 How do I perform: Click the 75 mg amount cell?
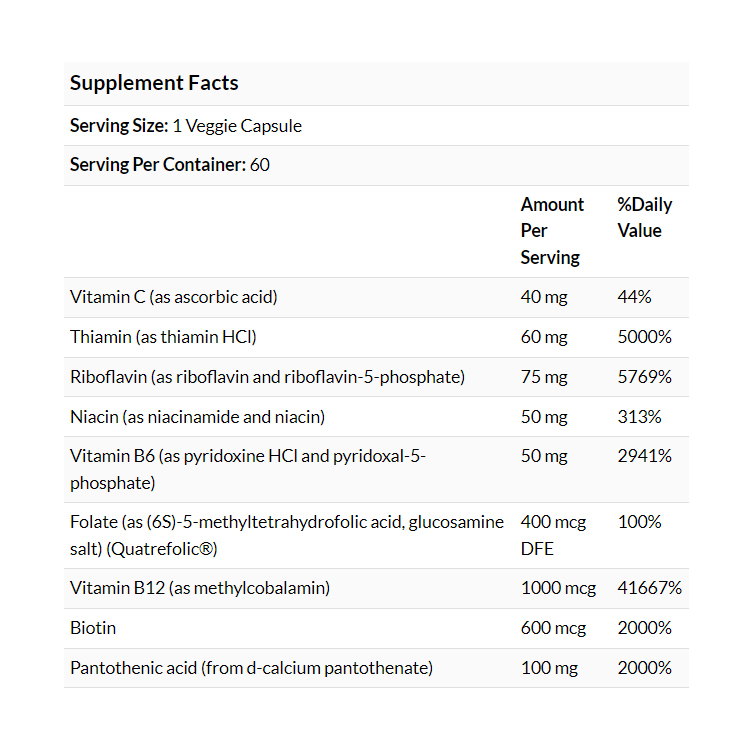[x=544, y=377]
